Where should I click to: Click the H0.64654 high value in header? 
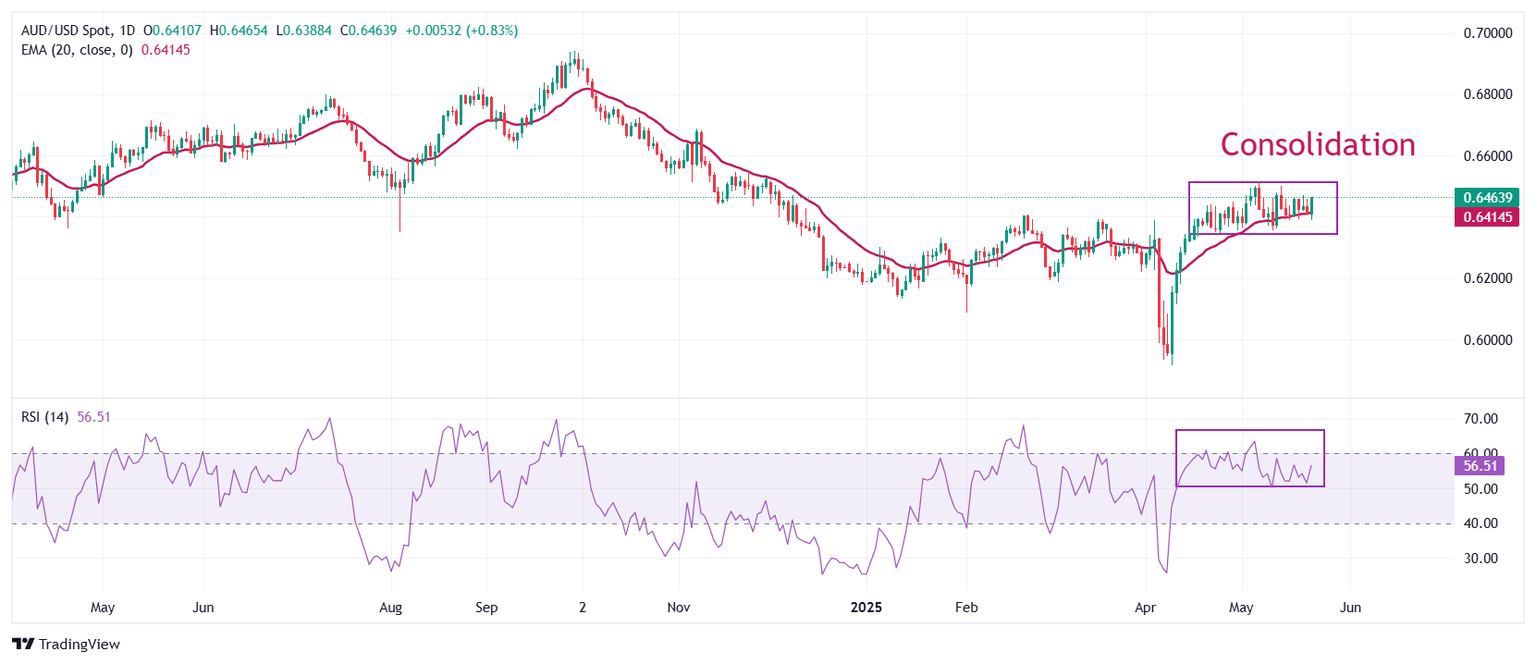239,31
